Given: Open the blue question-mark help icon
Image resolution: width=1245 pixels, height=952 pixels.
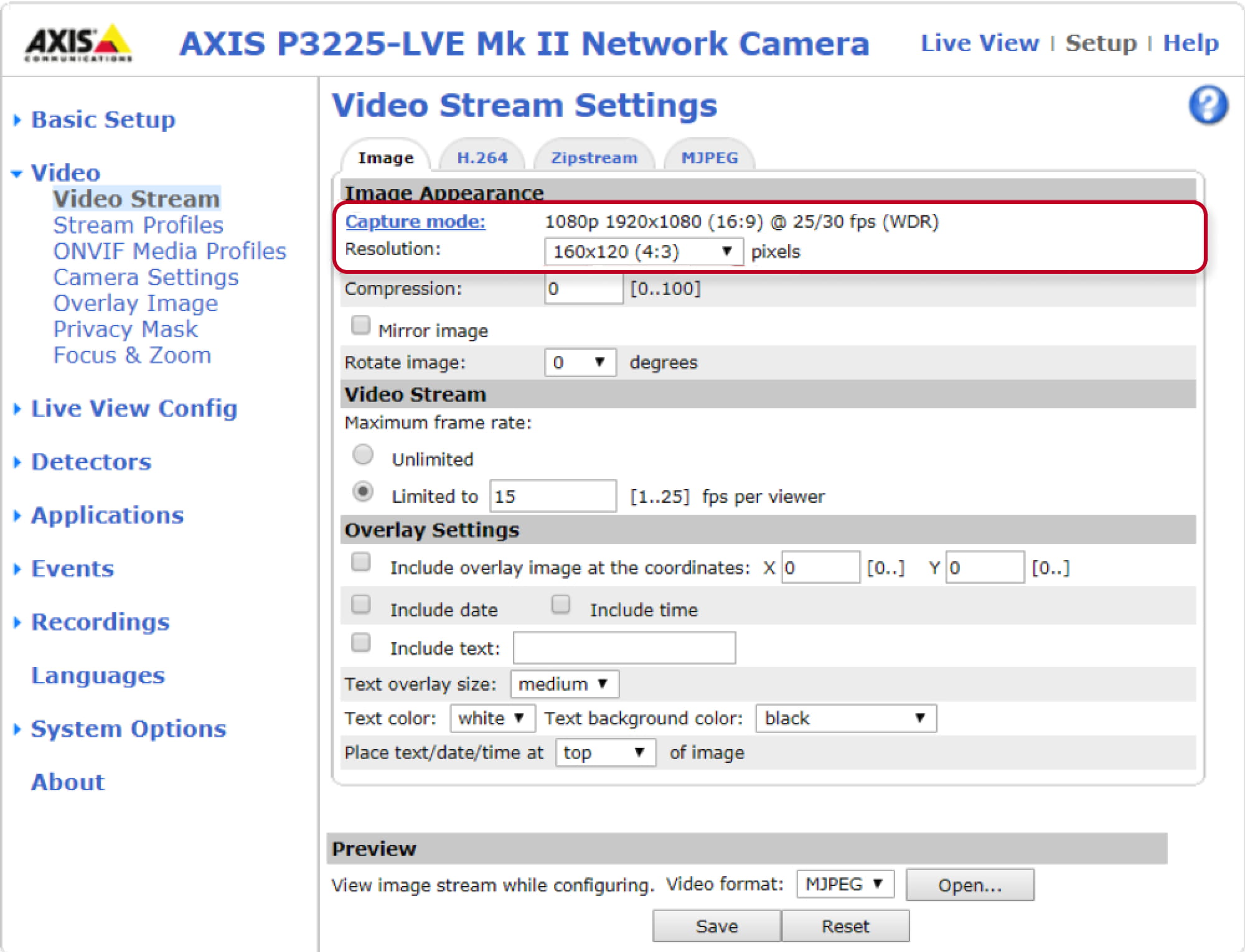Looking at the screenshot, I should pos(1208,105).
